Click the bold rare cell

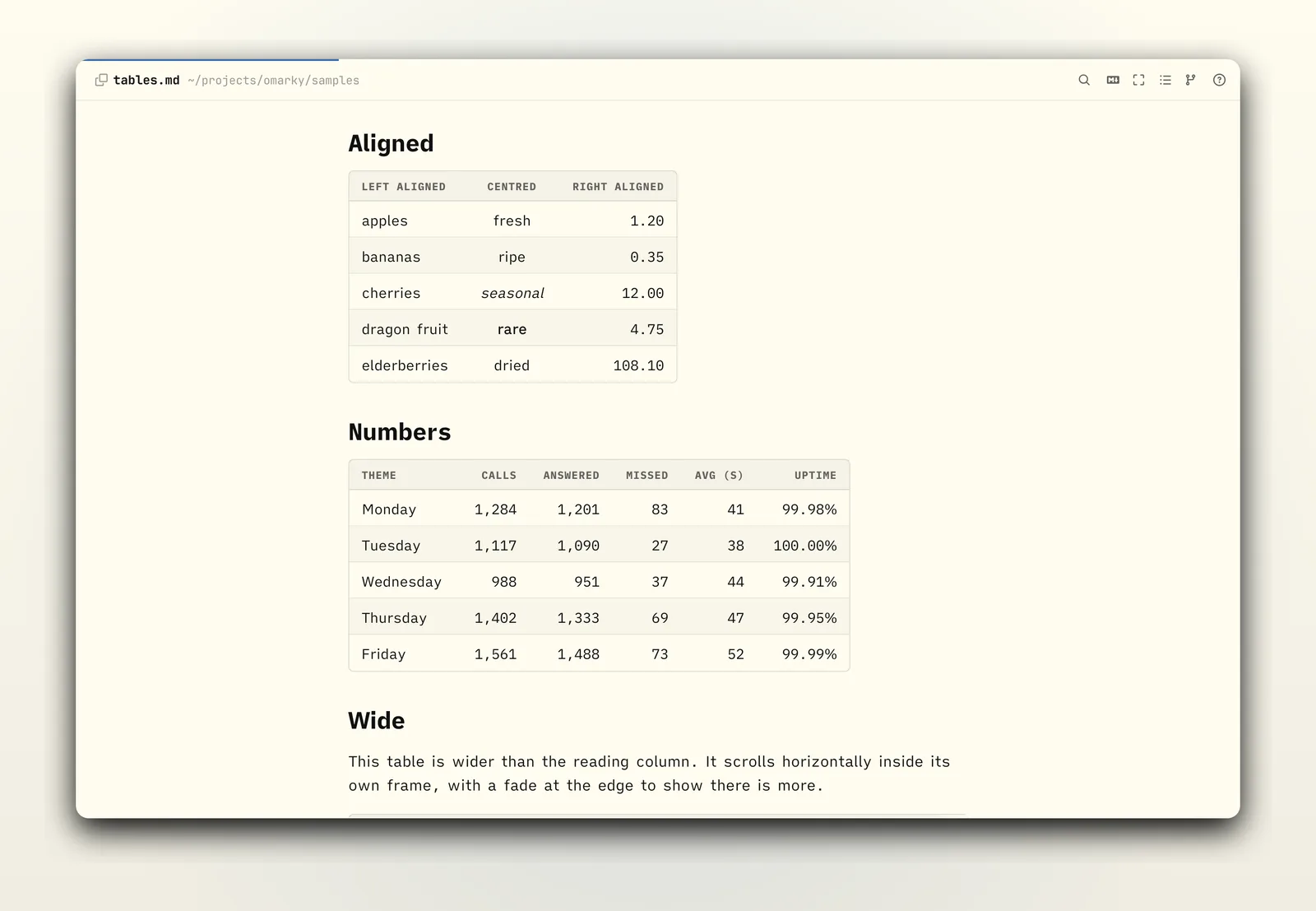pyautogui.click(x=512, y=329)
